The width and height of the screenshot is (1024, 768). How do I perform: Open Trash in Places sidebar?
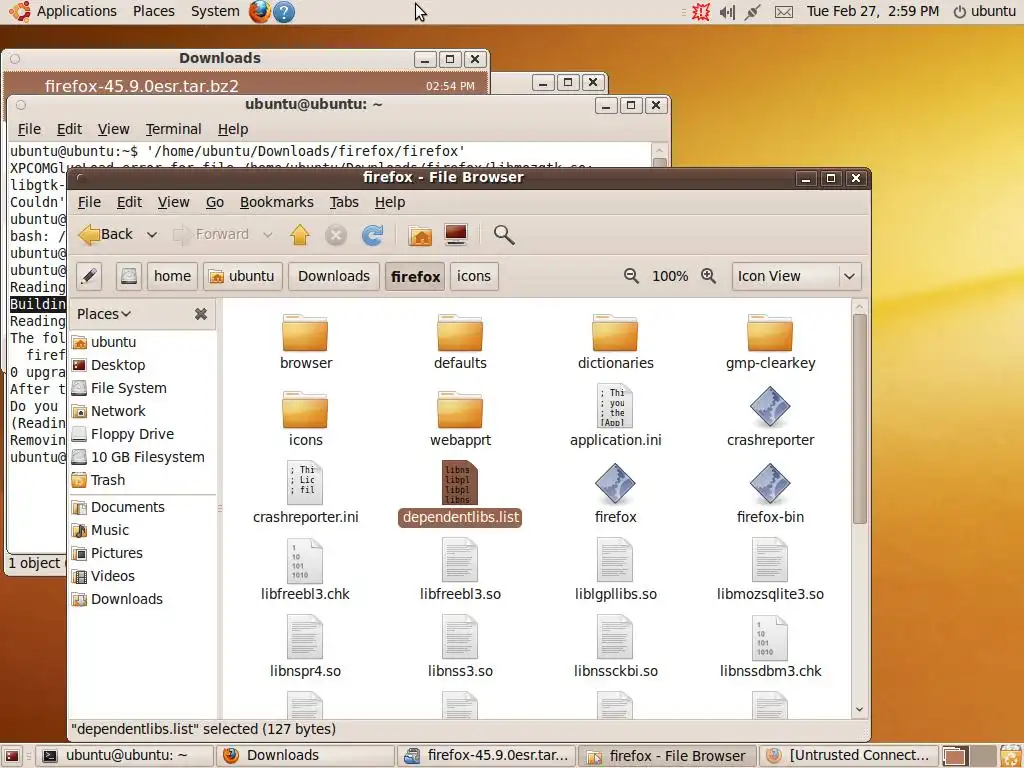pyautogui.click(x=108, y=480)
